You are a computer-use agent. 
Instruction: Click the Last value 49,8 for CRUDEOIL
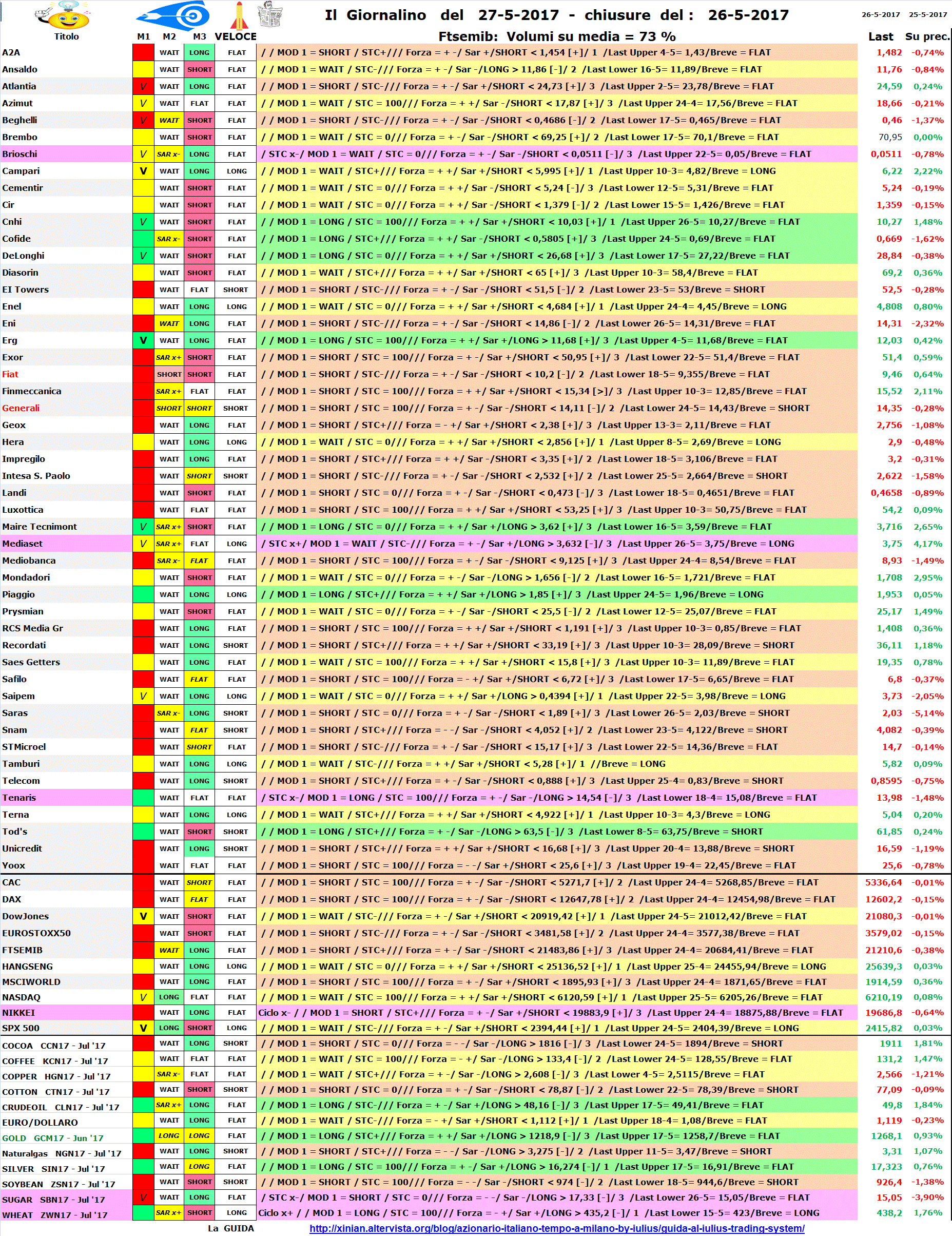click(892, 1105)
